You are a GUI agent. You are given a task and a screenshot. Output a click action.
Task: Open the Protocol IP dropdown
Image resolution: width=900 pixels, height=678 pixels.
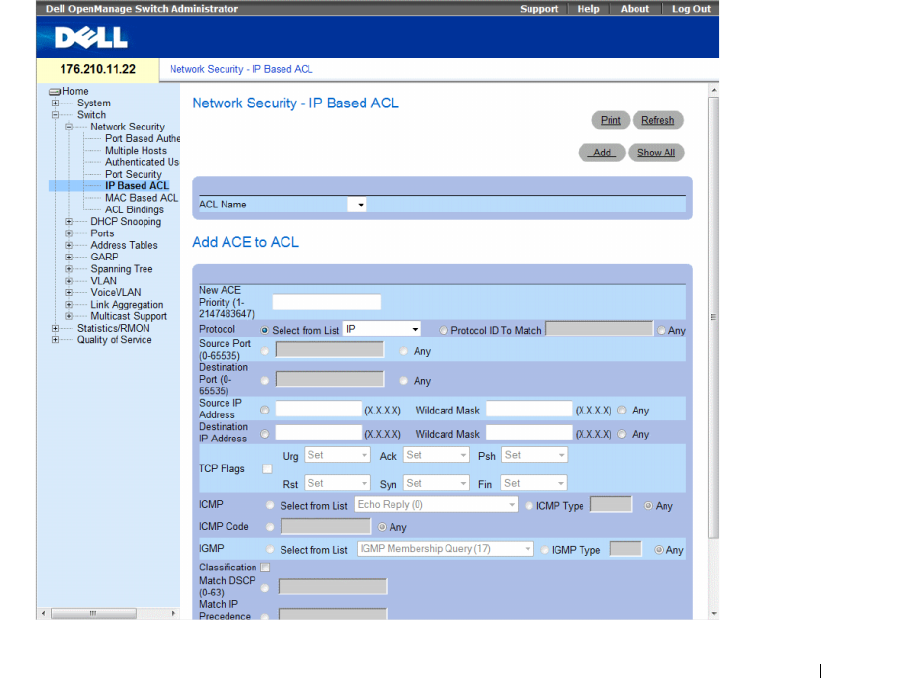point(382,330)
